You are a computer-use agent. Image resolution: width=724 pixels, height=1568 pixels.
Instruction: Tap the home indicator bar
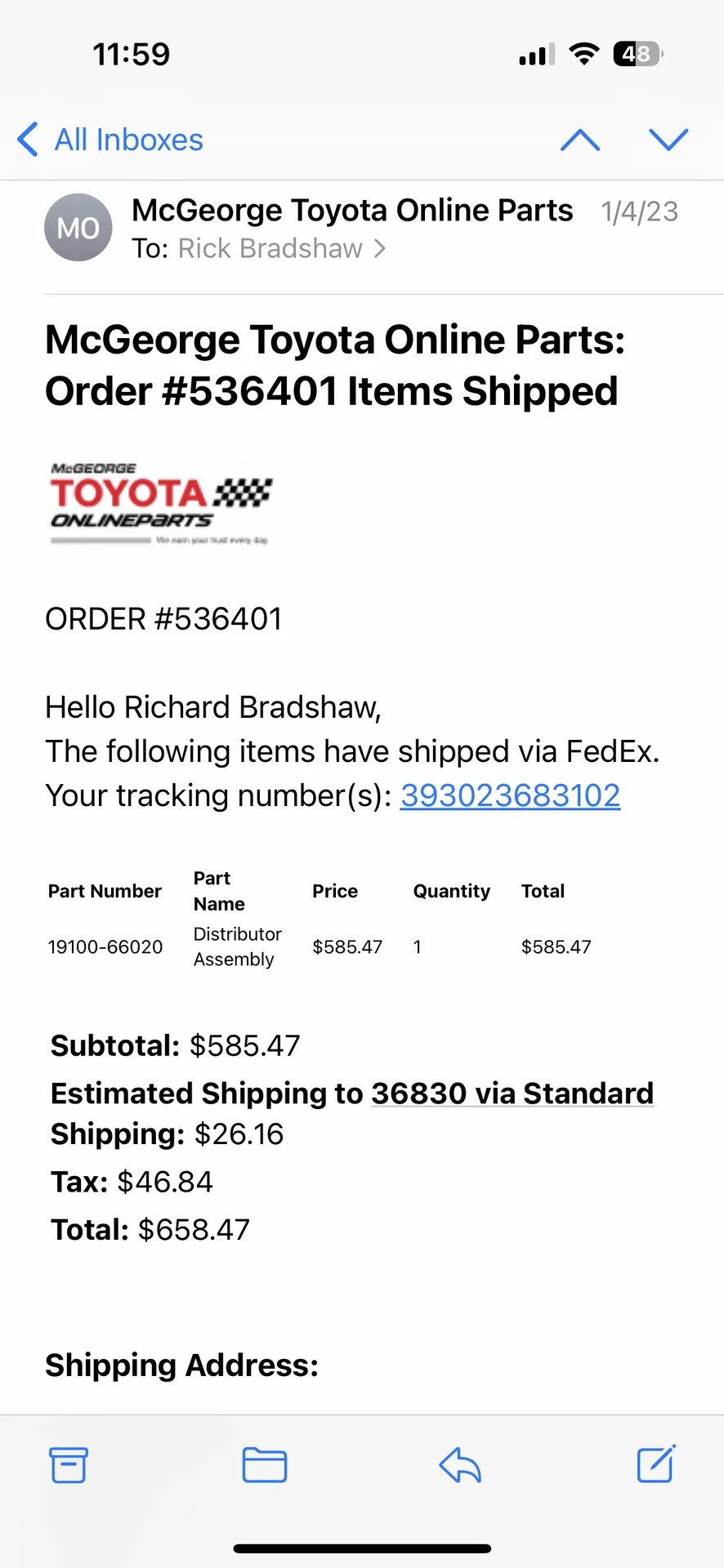pos(362,1548)
